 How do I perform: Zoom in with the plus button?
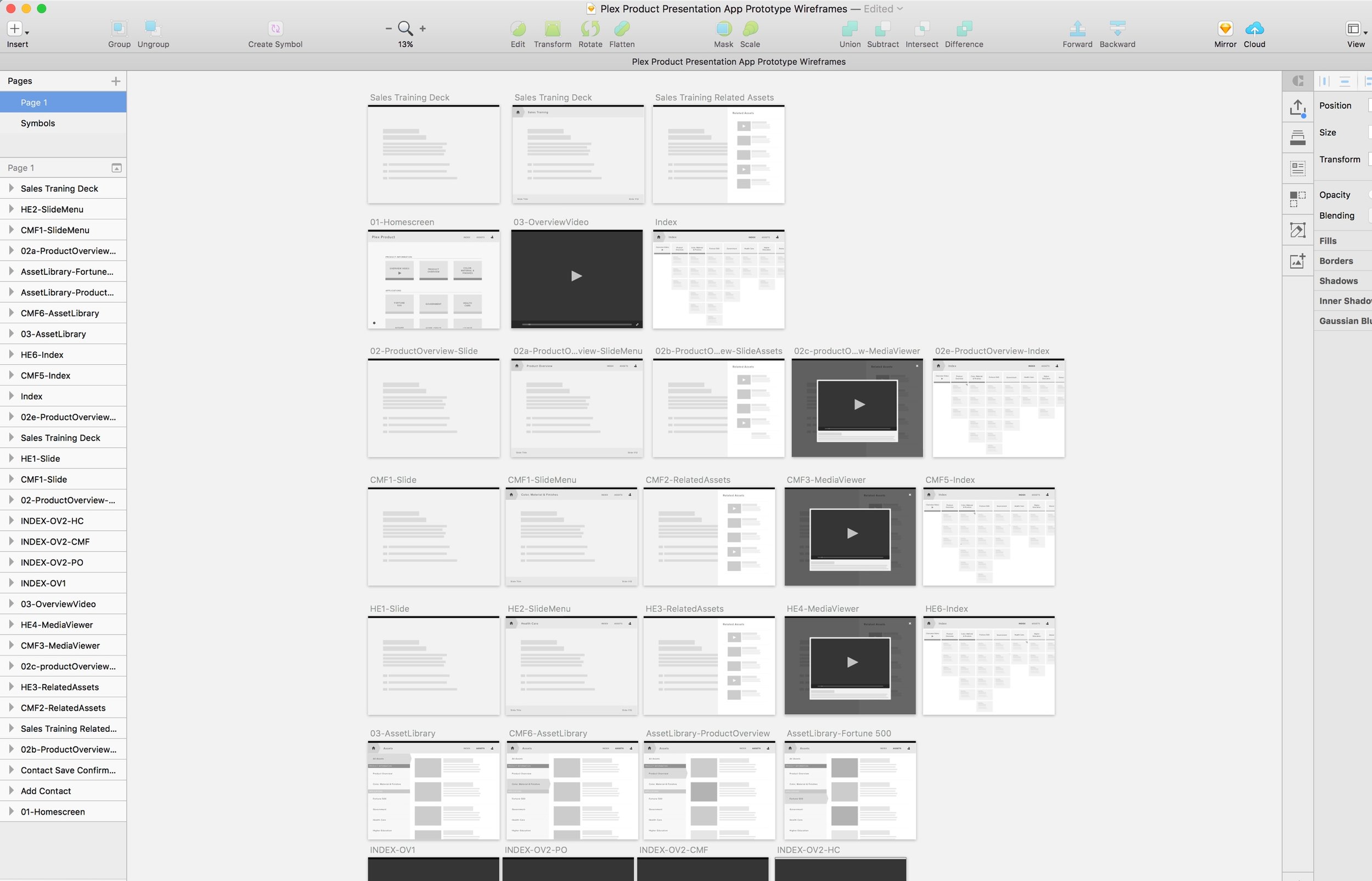pos(422,28)
